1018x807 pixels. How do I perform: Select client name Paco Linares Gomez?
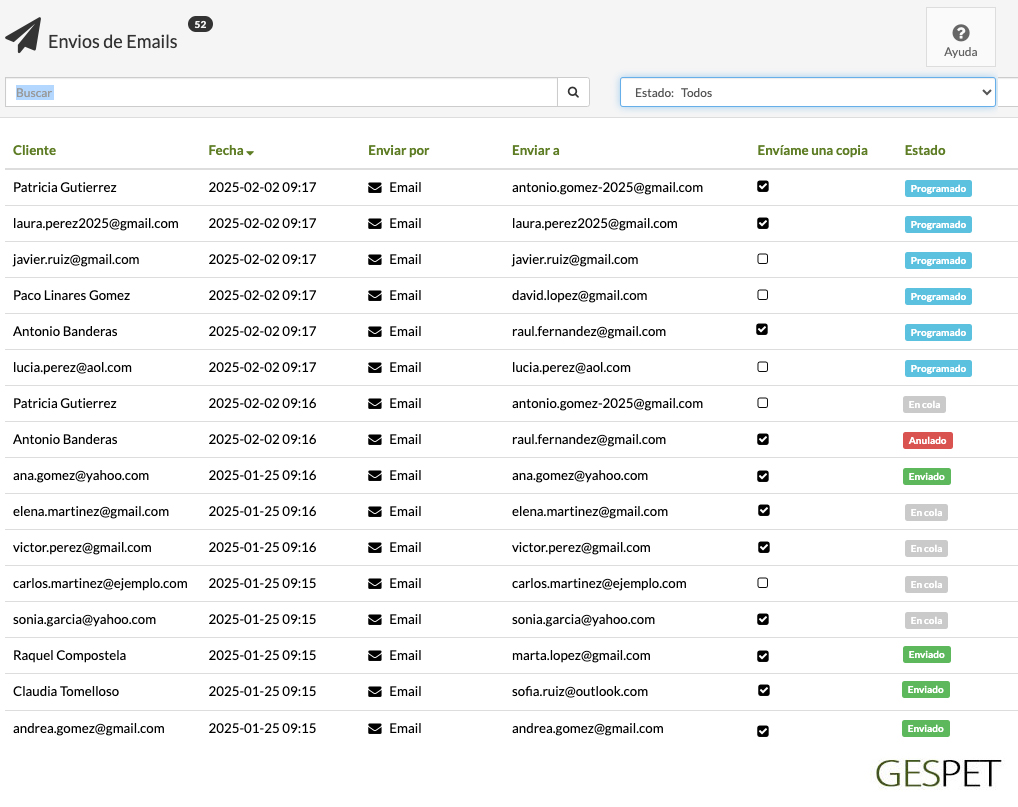tap(71, 295)
